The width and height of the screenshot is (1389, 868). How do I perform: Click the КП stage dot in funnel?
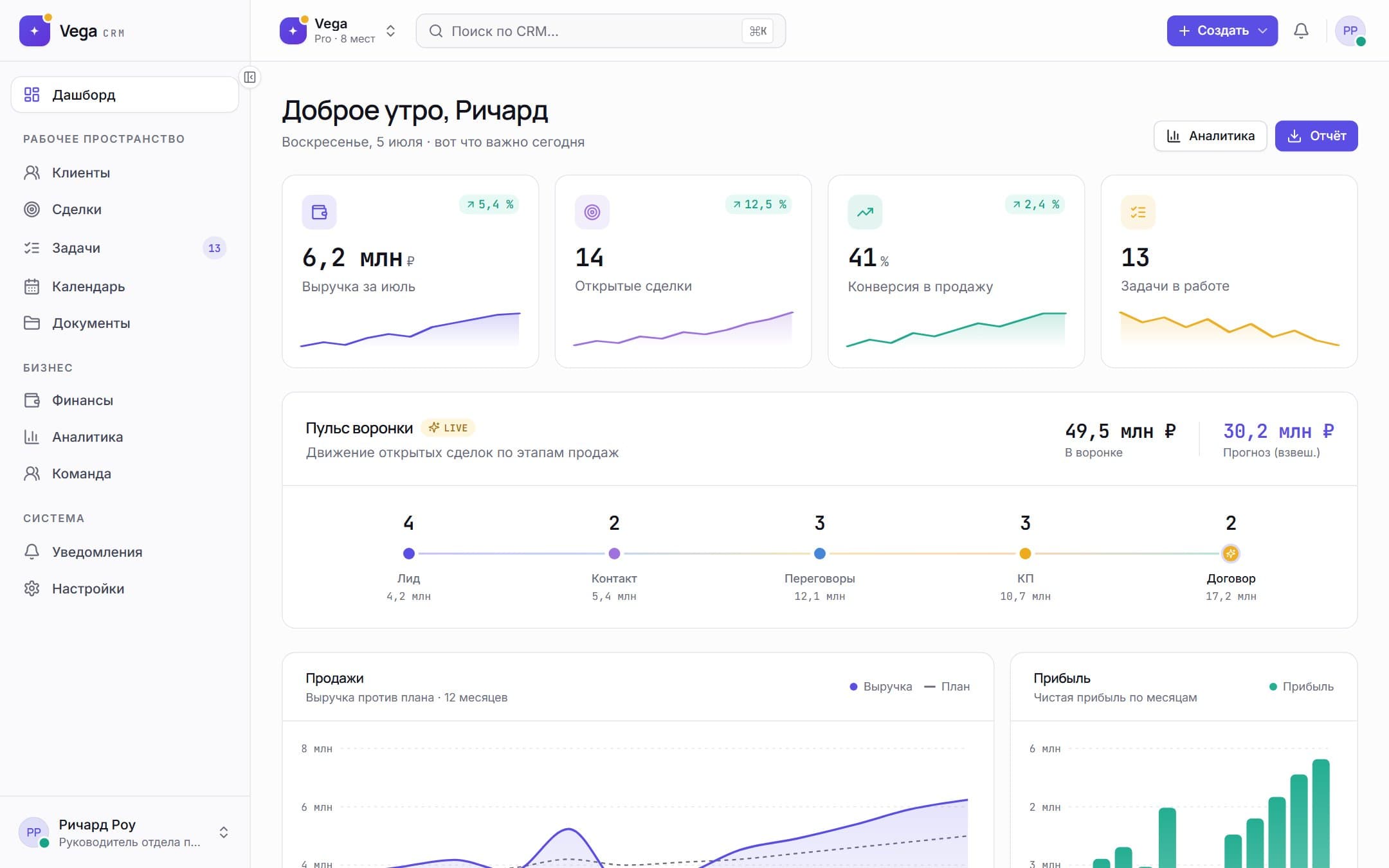point(1025,553)
